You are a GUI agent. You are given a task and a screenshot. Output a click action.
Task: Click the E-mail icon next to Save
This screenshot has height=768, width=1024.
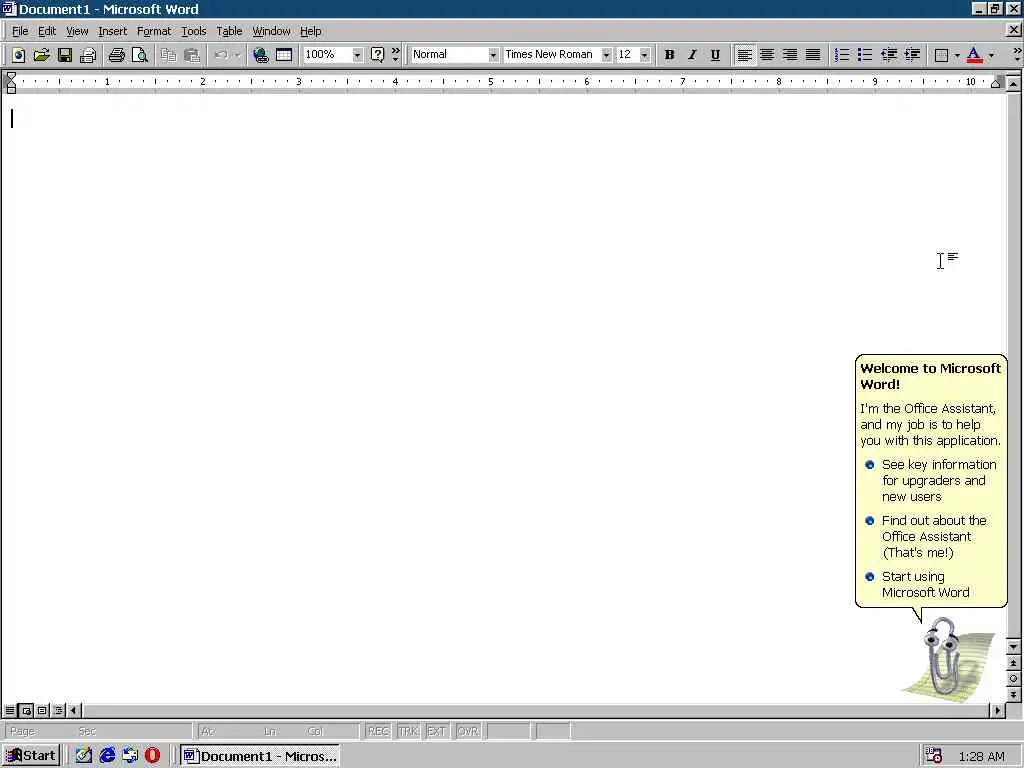click(x=88, y=55)
